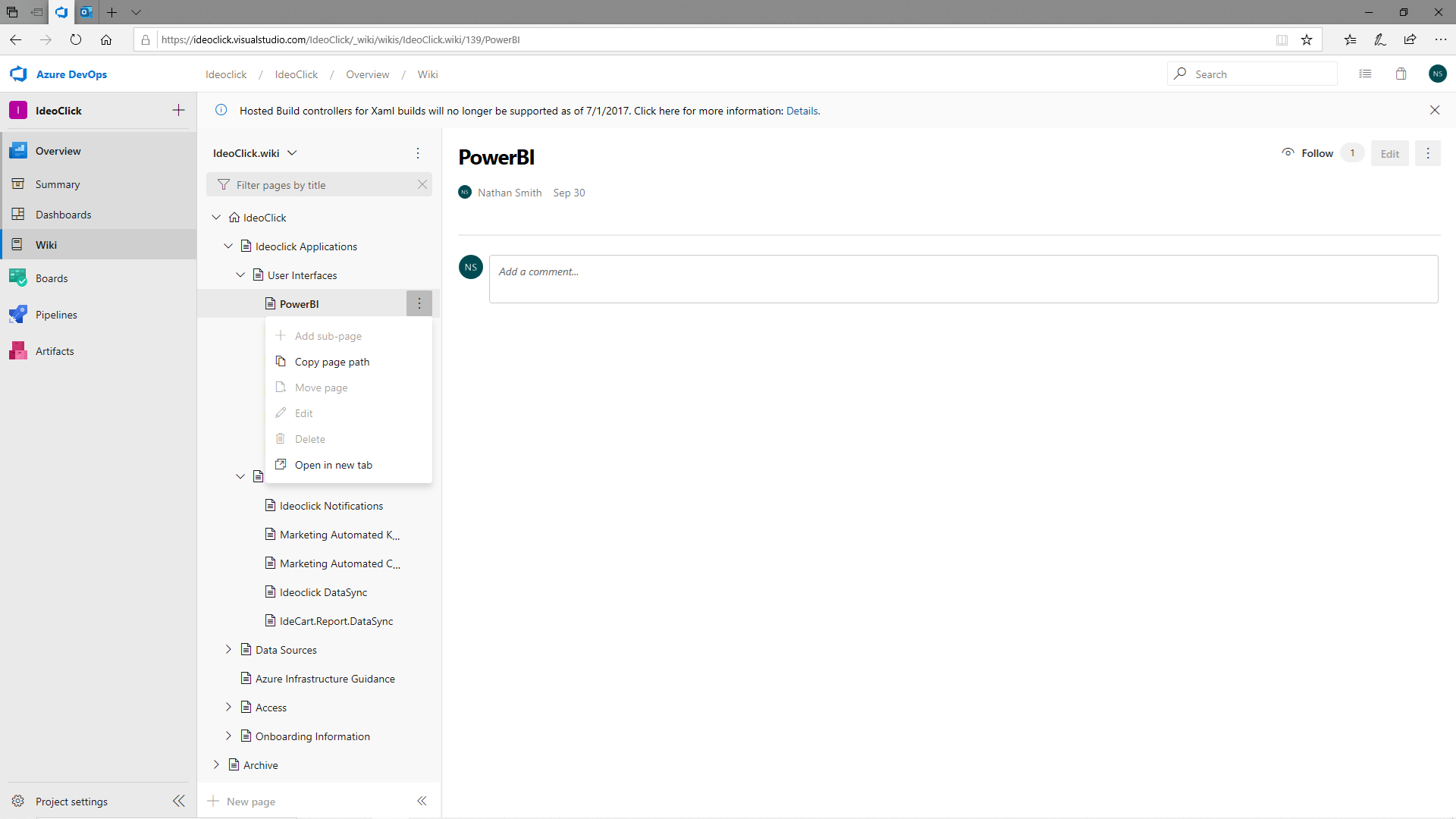Viewport: 1456px width, 819px height.
Task: Go to the Artifacts section
Action: pos(55,351)
